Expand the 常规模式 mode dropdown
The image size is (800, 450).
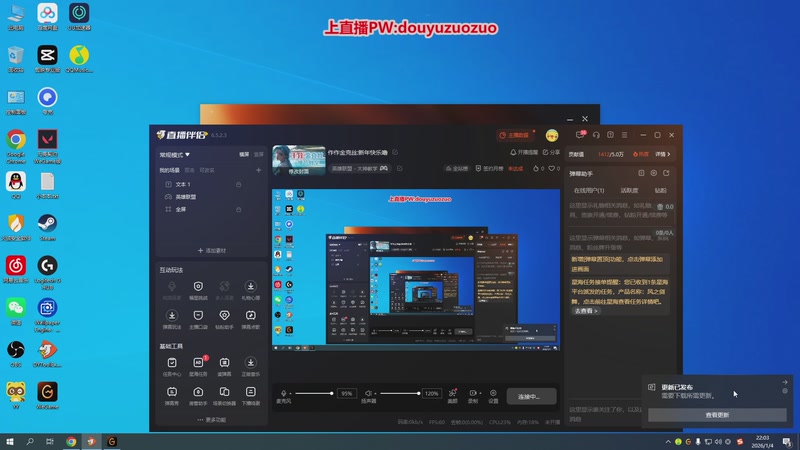[x=174, y=155]
